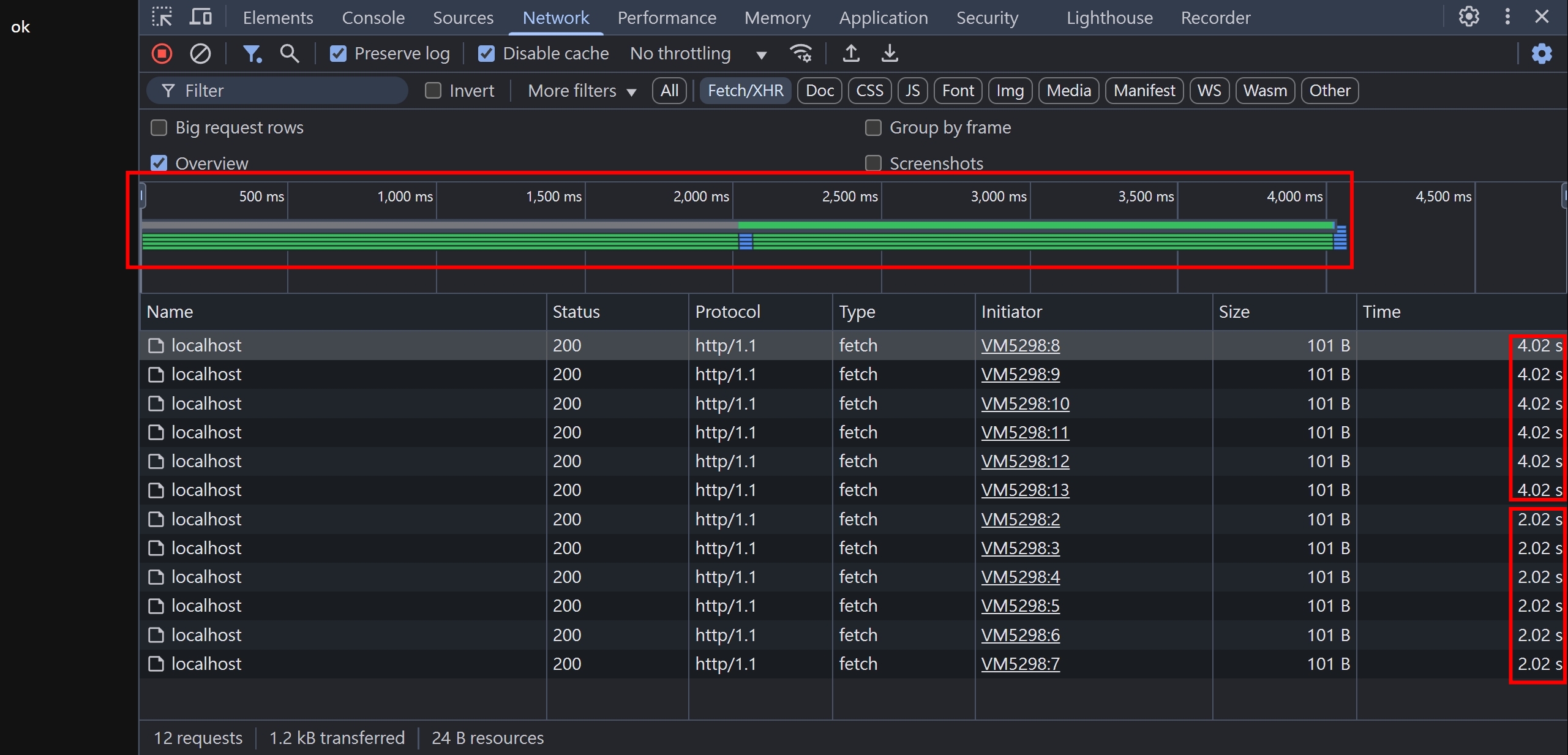Filter by Img type
Image resolution: width=1568 pixels, height=755 pixels.
(x=1010, y=91)
